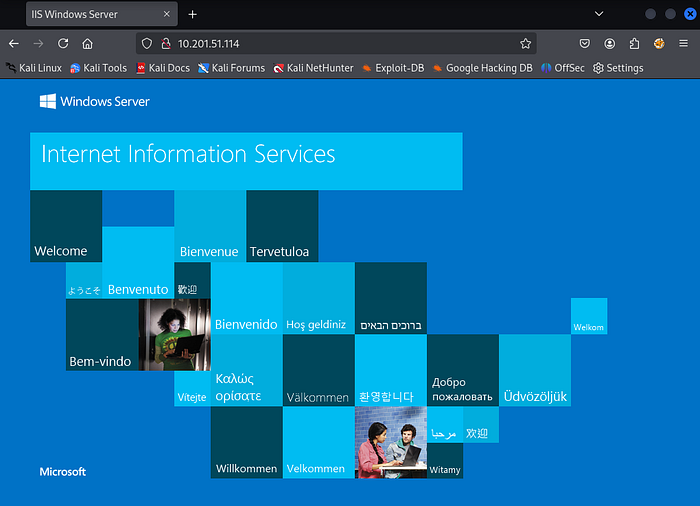Viewport: 700px width, 506px height.
Task: Click the Arabic مرحبا tile
Action: pos(445,425)
